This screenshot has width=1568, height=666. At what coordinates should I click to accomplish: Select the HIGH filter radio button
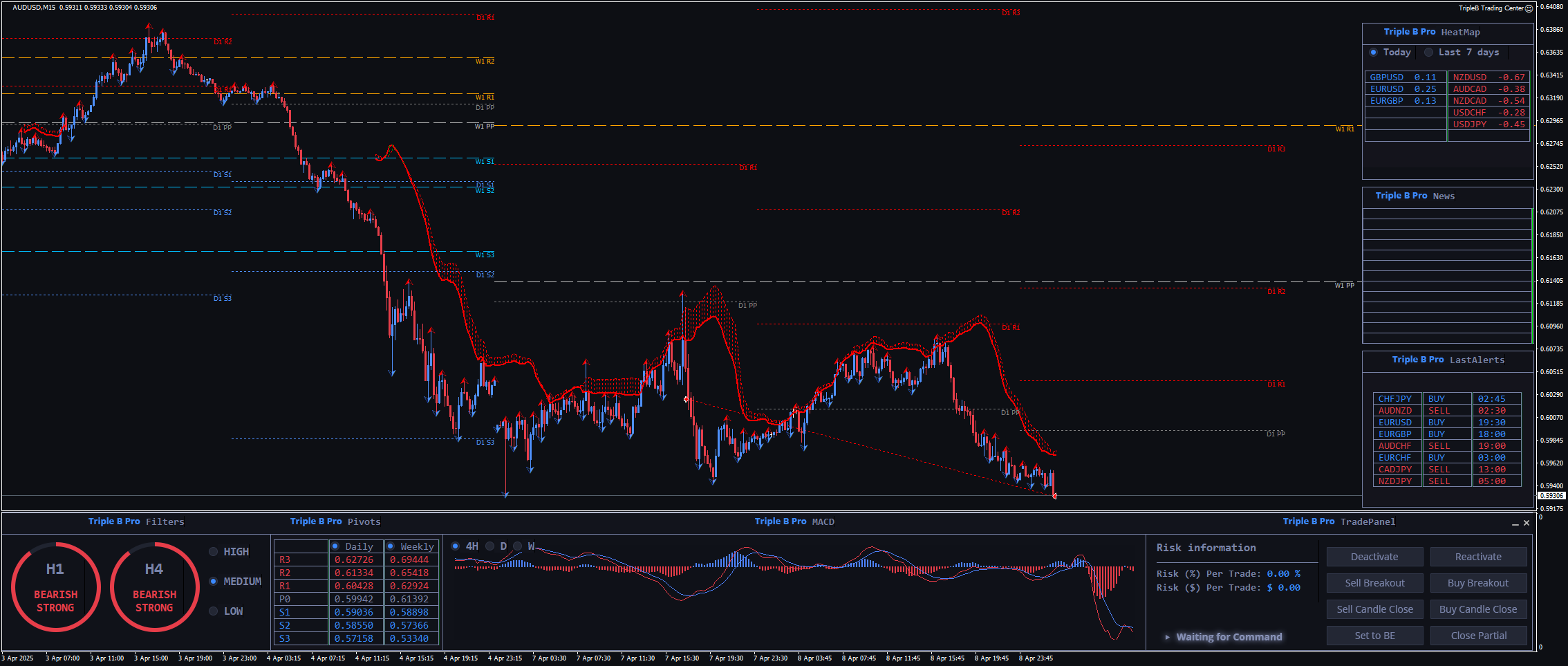pyautogui.click(x=214, y=552)
